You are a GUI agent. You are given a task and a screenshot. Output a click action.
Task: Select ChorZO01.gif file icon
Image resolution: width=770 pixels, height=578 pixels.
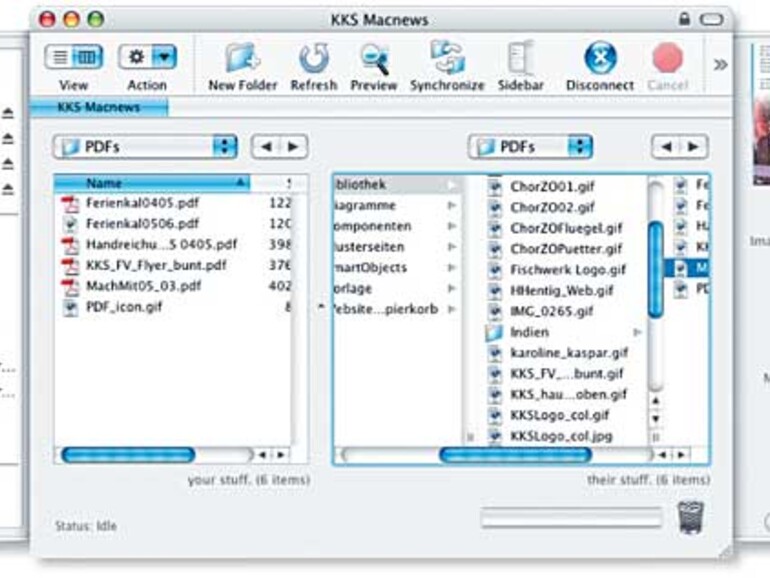(495, 187)
